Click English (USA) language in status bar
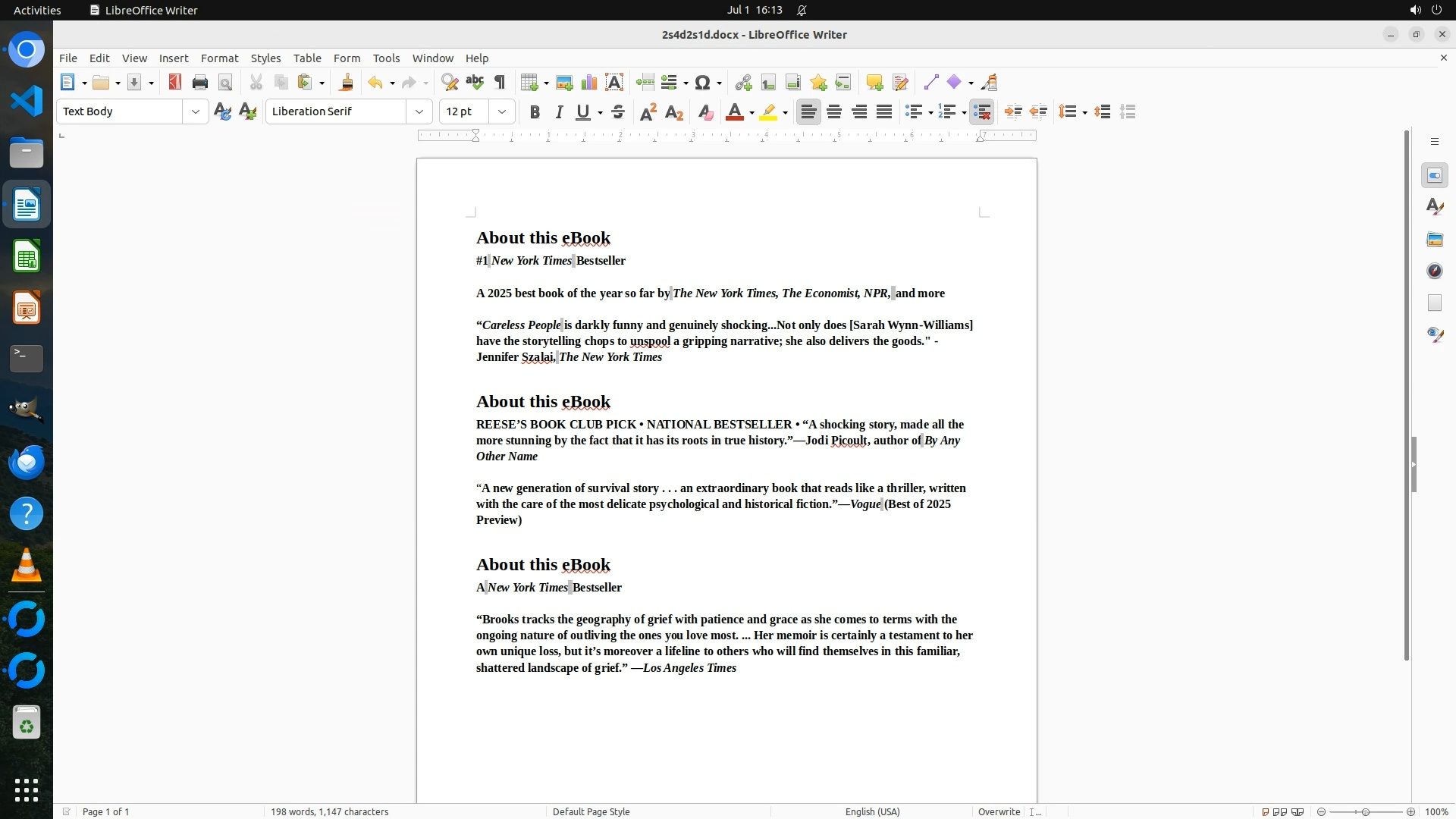The height and width of the screenshot is (819, 1456). point(872,811)
